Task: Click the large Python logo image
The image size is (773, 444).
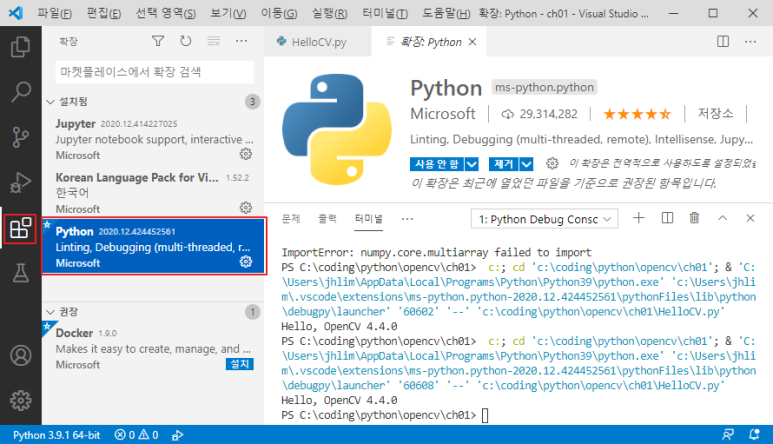Action: (337, 129)
